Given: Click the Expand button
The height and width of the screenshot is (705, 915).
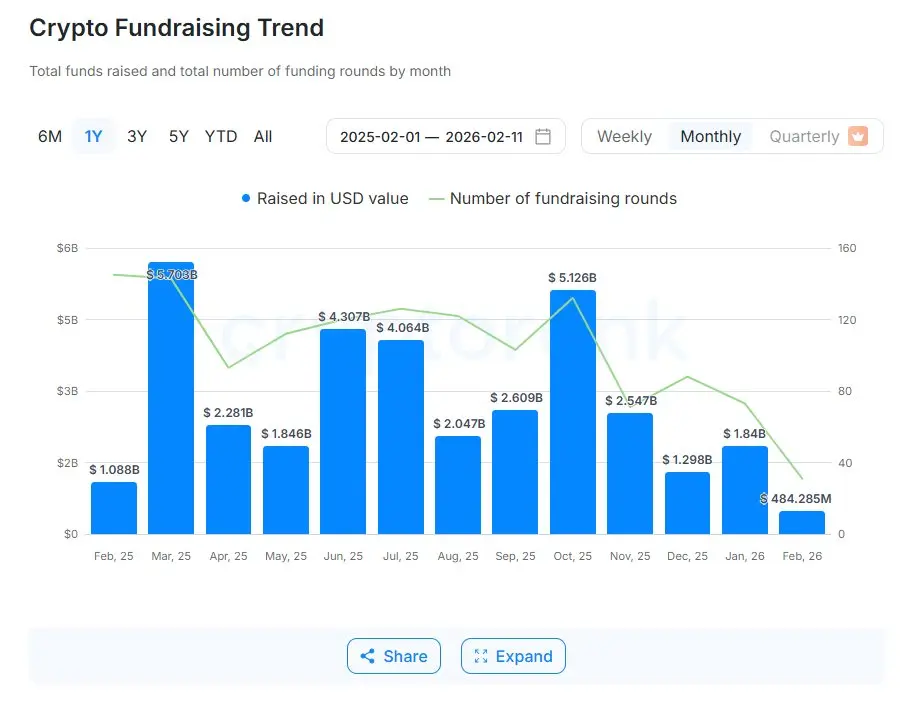Looking at the screenshot, I should 514,656.
